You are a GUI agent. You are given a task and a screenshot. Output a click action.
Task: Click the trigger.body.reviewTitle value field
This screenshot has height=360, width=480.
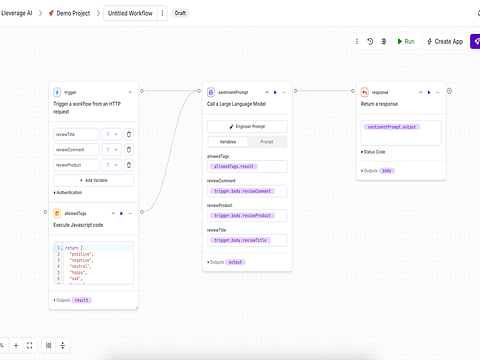click(247, 240)
